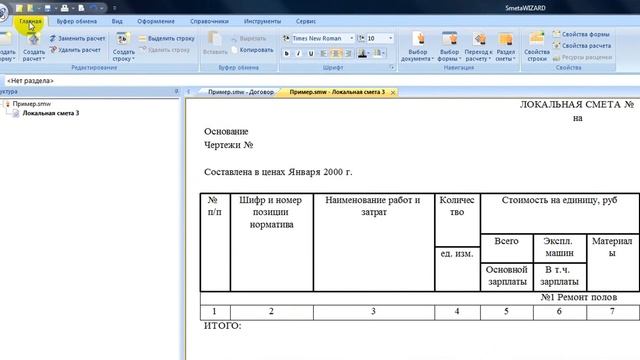Click the new document icon in quick access toolbar
The image size is (640, 360).
point(19,8)
